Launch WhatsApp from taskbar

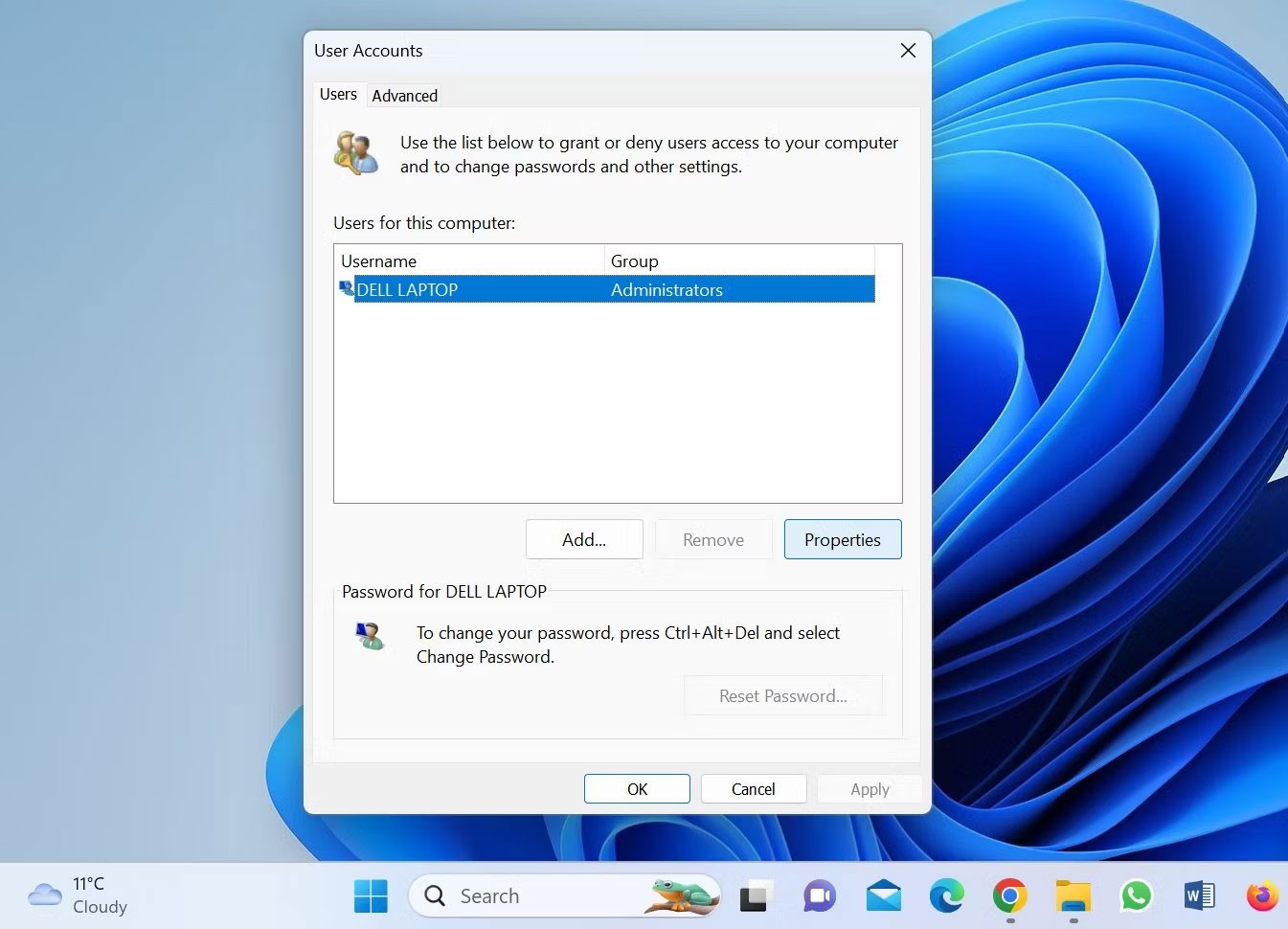1137,896
